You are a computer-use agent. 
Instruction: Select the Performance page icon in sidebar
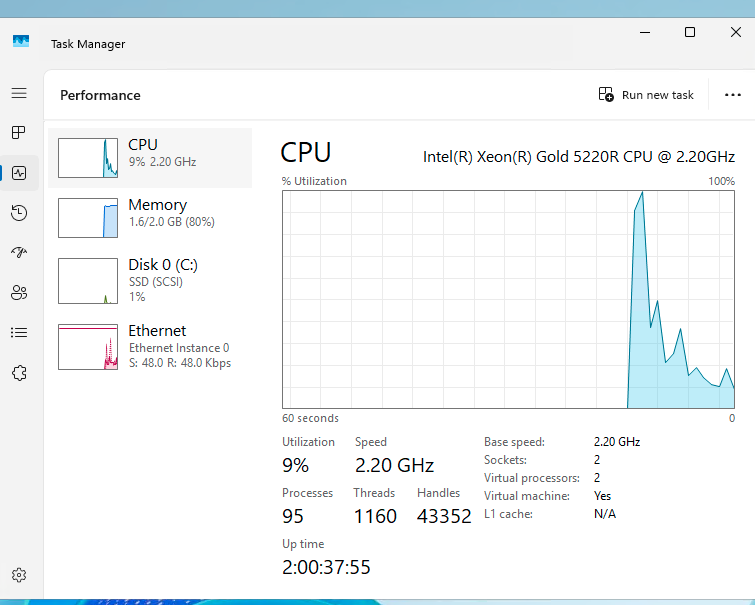[19, 173]
